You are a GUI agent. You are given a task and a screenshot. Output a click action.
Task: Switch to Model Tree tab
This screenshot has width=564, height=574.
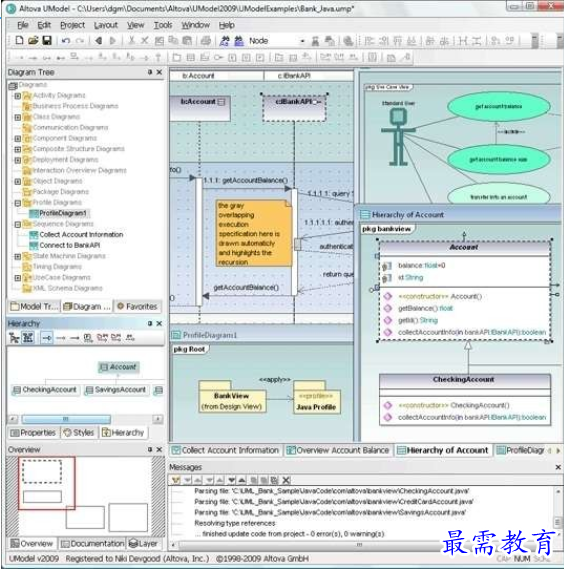(x=34, y=306)
